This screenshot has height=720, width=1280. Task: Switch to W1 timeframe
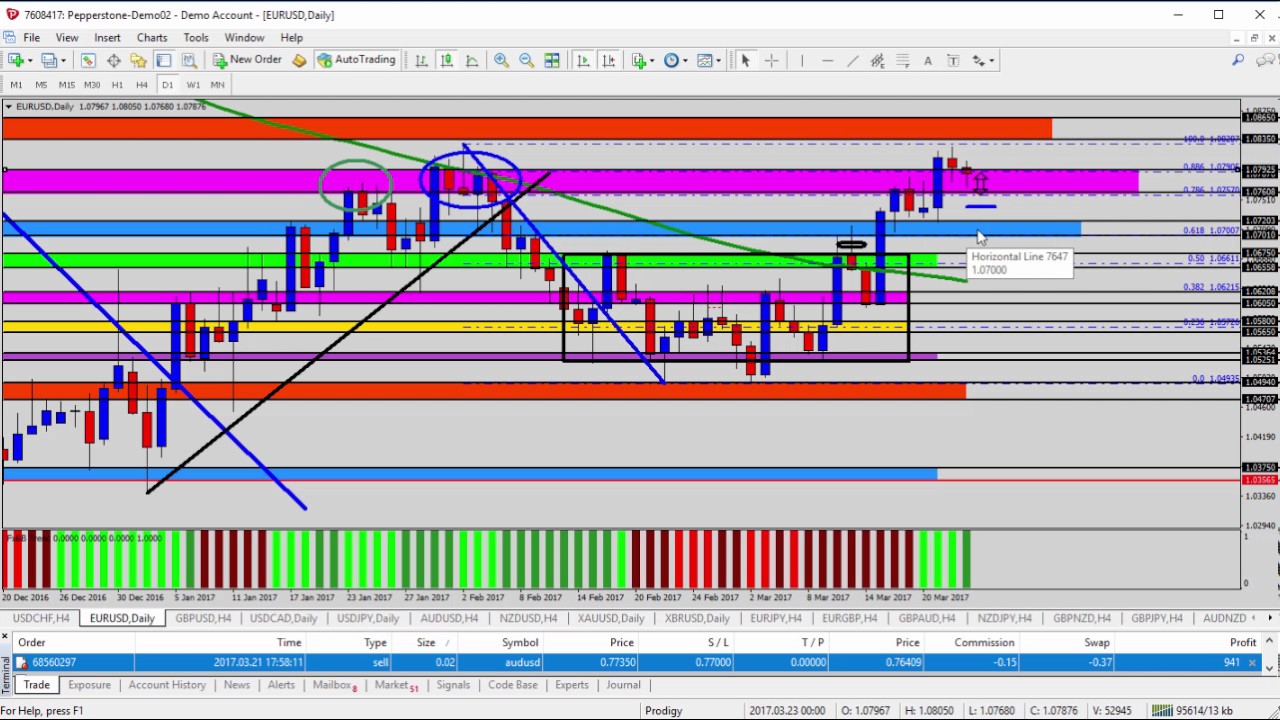(192, 85)
